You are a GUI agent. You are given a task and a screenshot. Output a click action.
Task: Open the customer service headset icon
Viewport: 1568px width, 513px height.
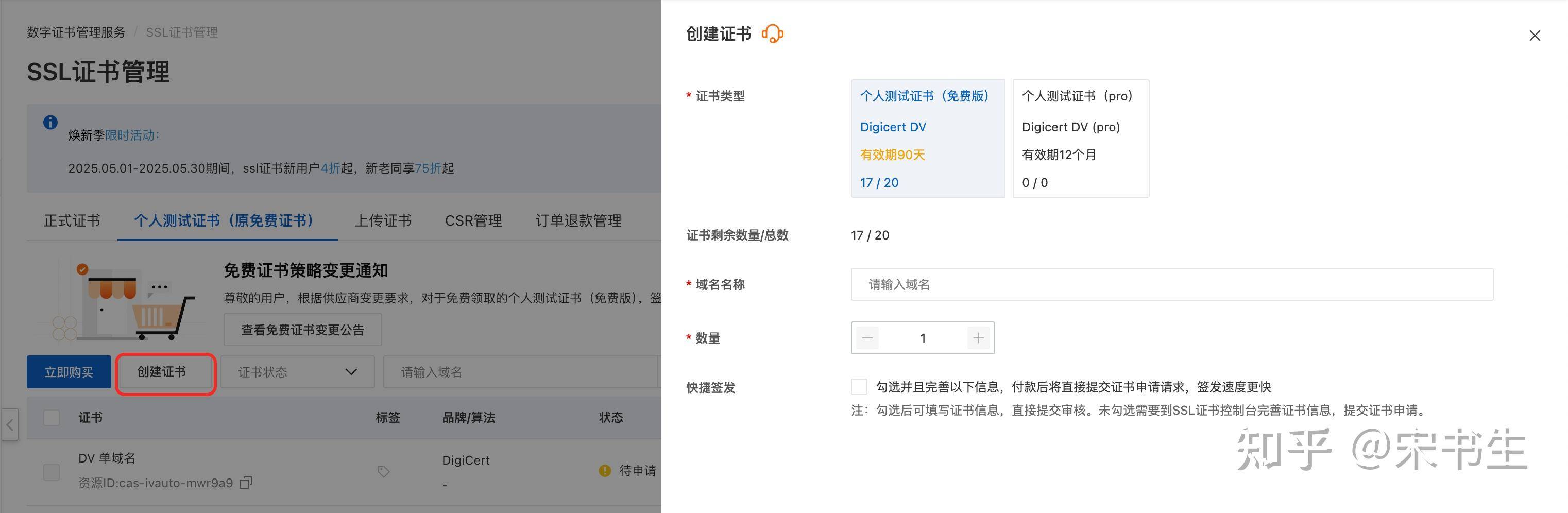pos(773,33)
